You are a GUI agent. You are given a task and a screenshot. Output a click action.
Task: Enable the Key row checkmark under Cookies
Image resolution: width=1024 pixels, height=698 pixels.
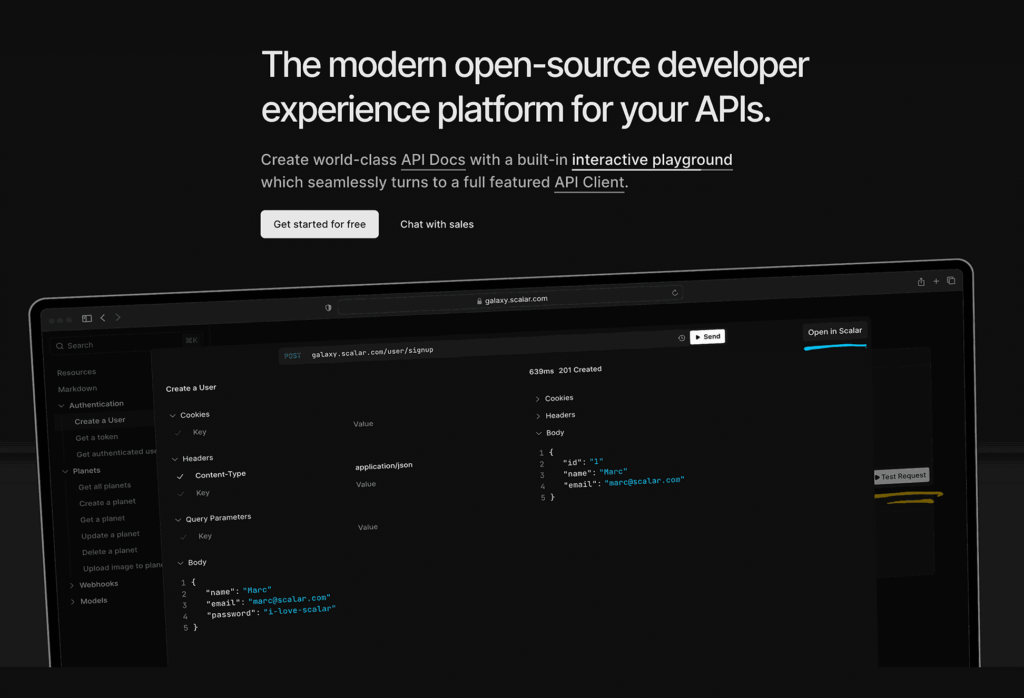coord(177,431)
